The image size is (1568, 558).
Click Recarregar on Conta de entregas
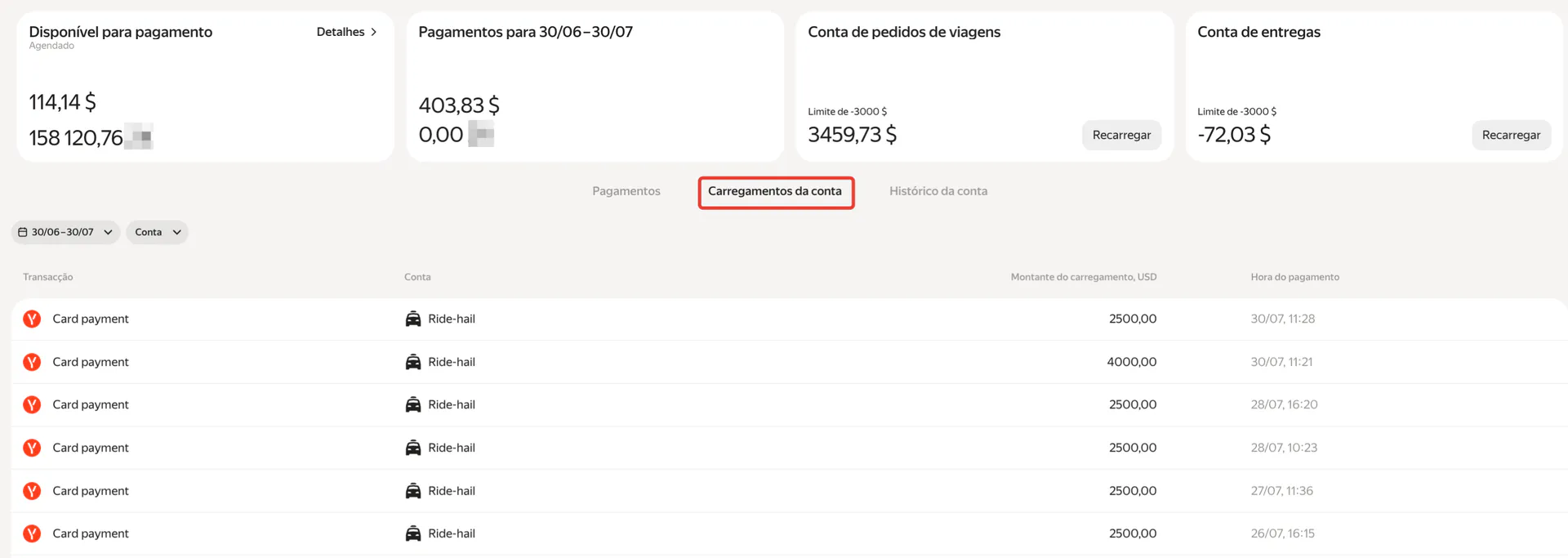pyautogui.click(x=1511, y=135)
